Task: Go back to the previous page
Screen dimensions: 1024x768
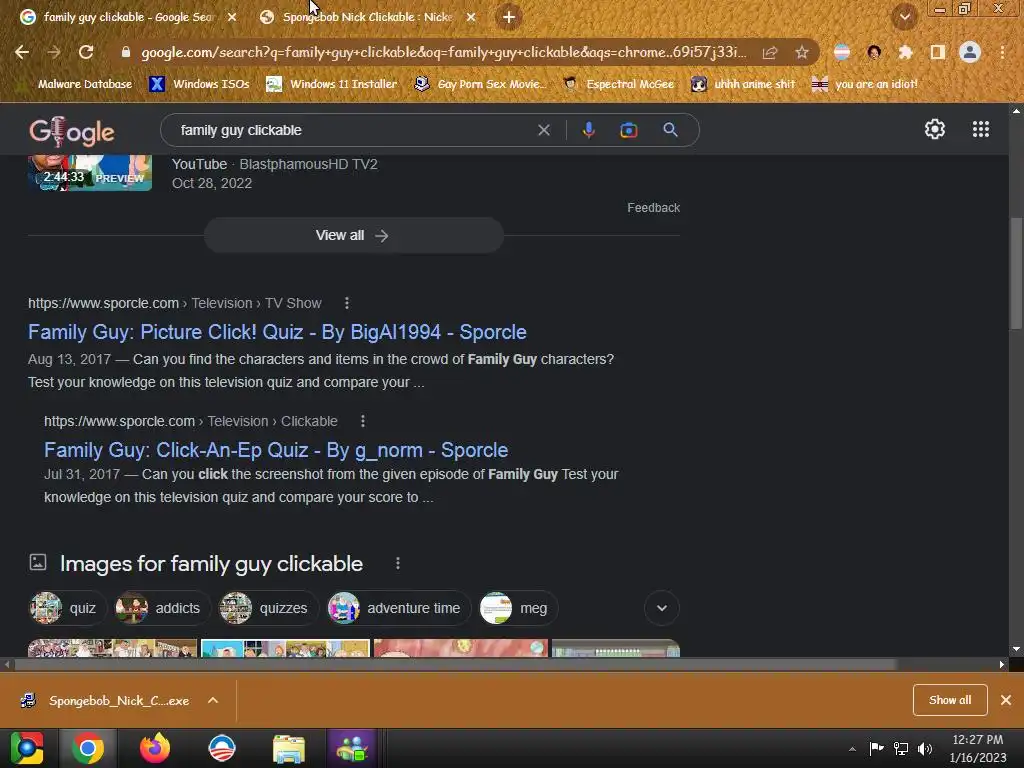Action: (22, 52)
